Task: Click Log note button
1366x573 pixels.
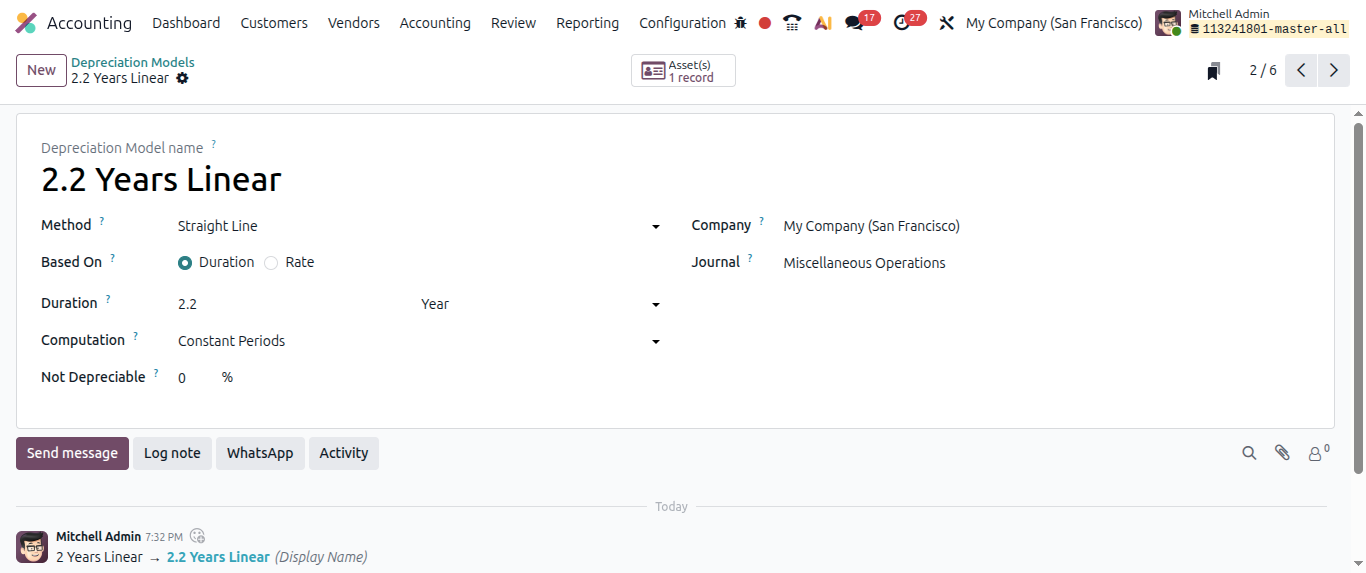Action: pos(172,453)
